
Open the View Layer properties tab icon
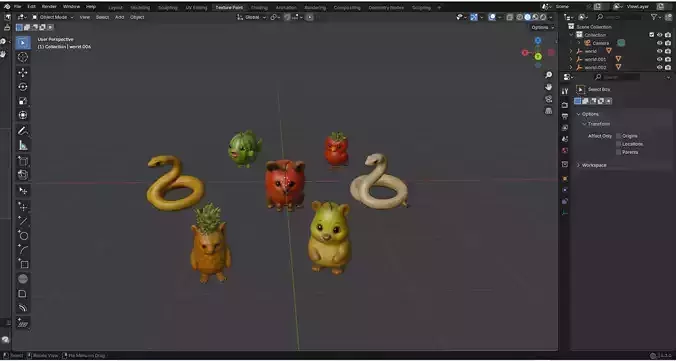click(x=565, y=128)
